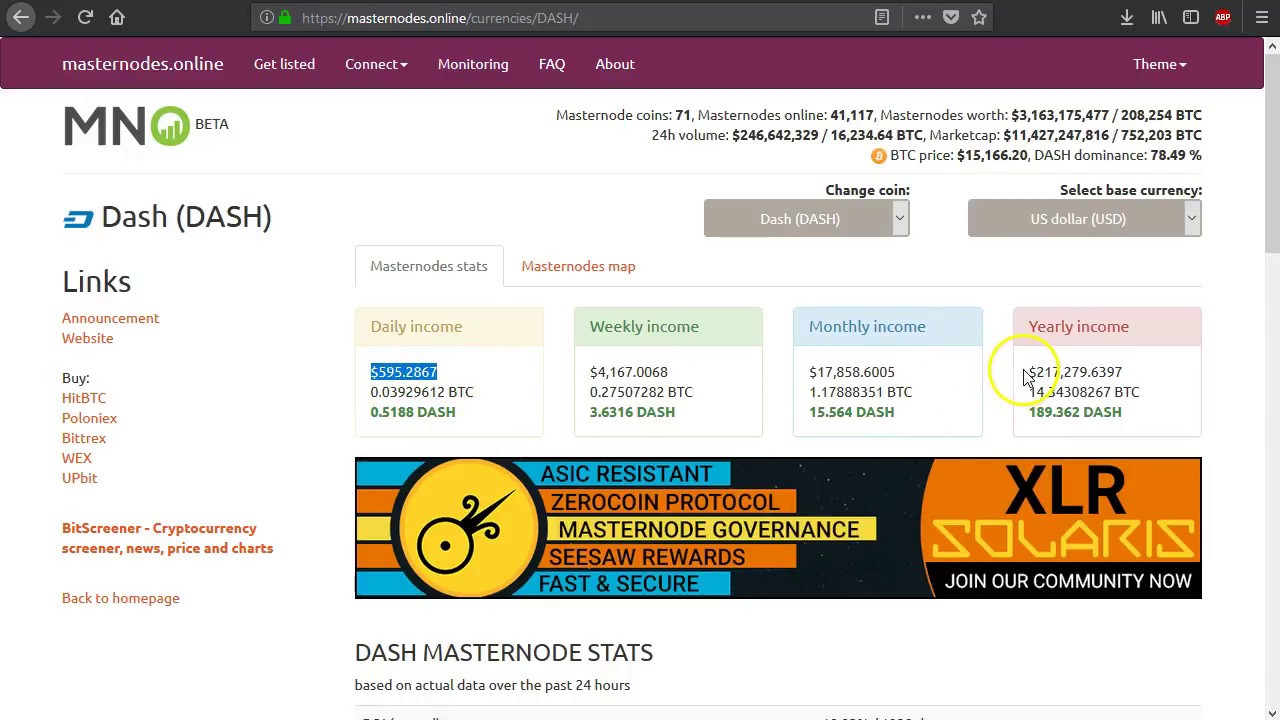1280x720 pixels.
Task: Click the $4,167.0068 weekly income value
Action: [629, 372]
